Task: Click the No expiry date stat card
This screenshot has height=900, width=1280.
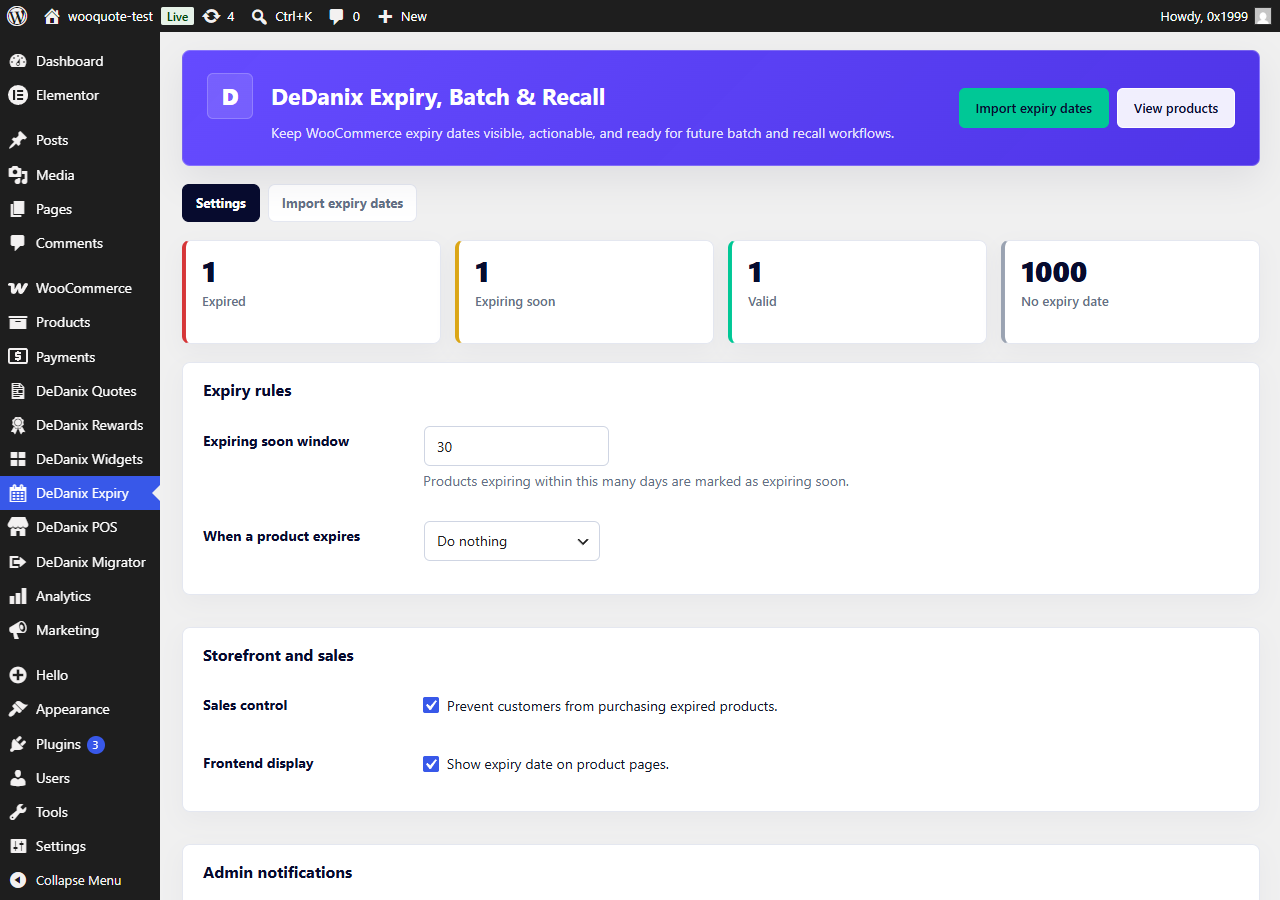Action: coord(1130,292)
